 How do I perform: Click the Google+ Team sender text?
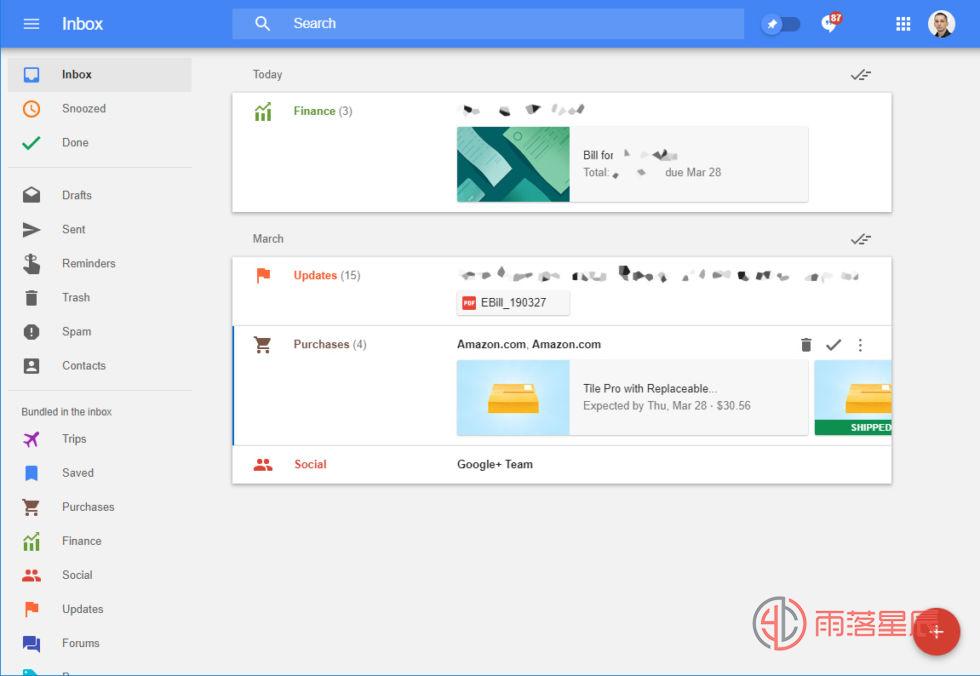(x=494, y=464)
